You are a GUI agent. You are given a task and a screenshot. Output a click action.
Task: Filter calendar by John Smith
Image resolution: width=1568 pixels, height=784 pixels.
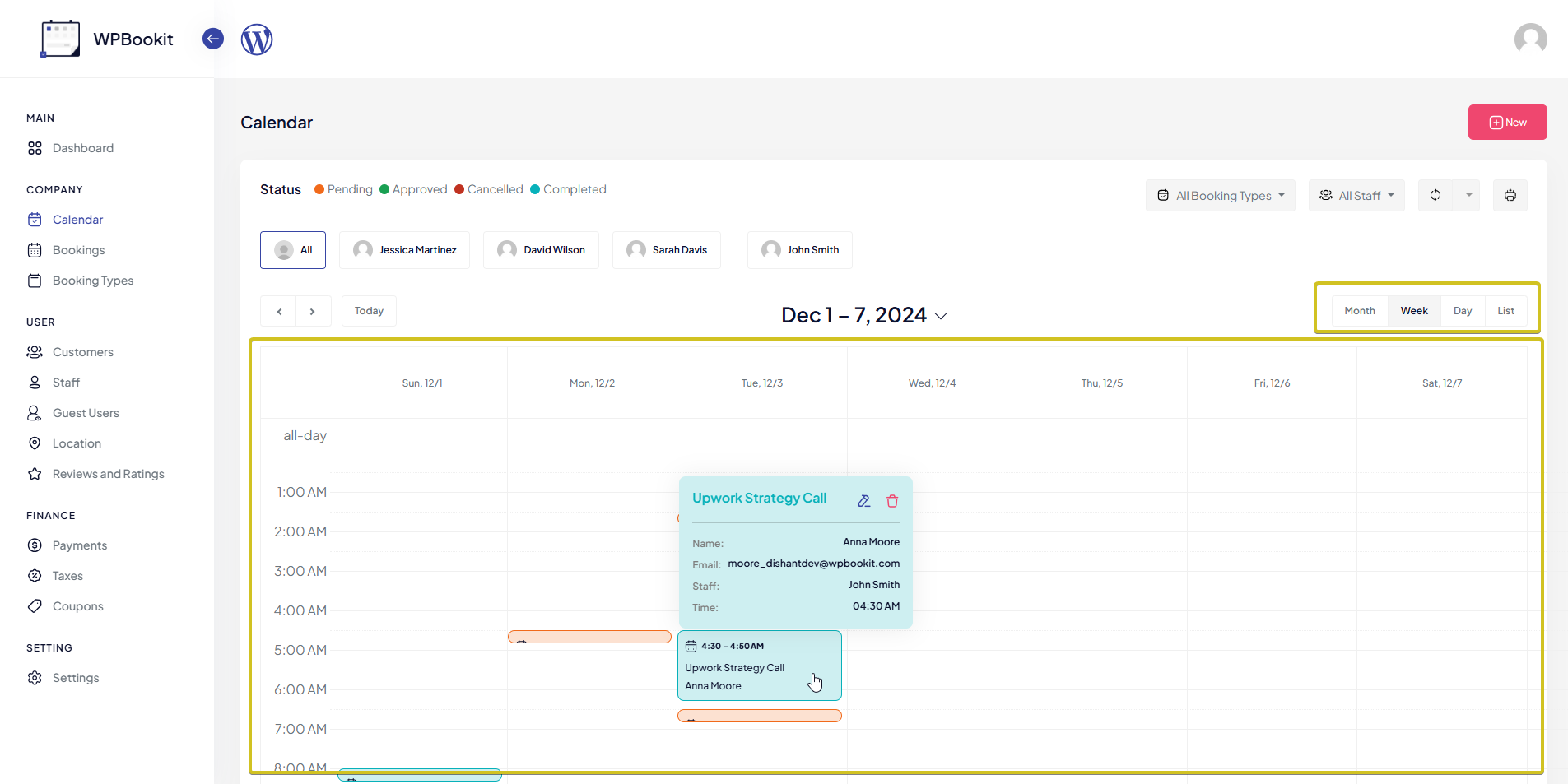(x=800, y=250)
